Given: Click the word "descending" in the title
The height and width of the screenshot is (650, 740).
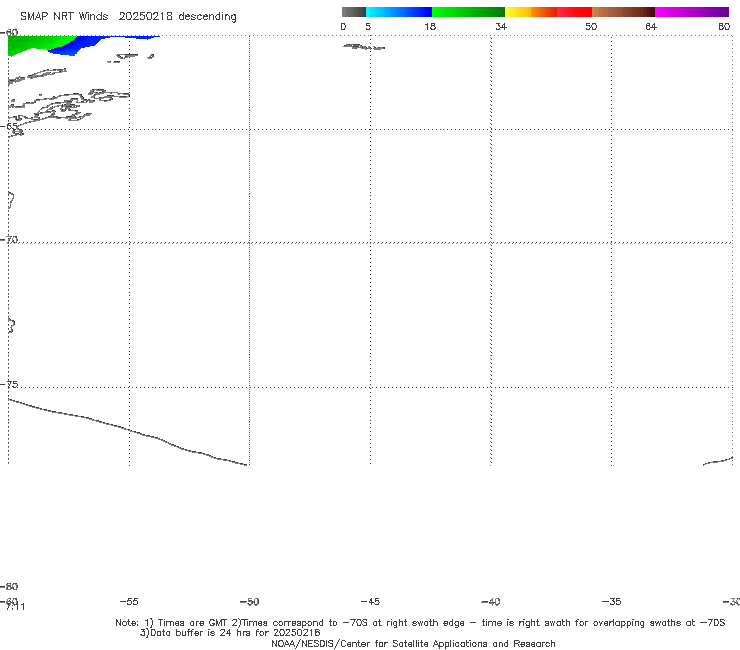Looking at the screenshot, I should [x=208, y=17].
